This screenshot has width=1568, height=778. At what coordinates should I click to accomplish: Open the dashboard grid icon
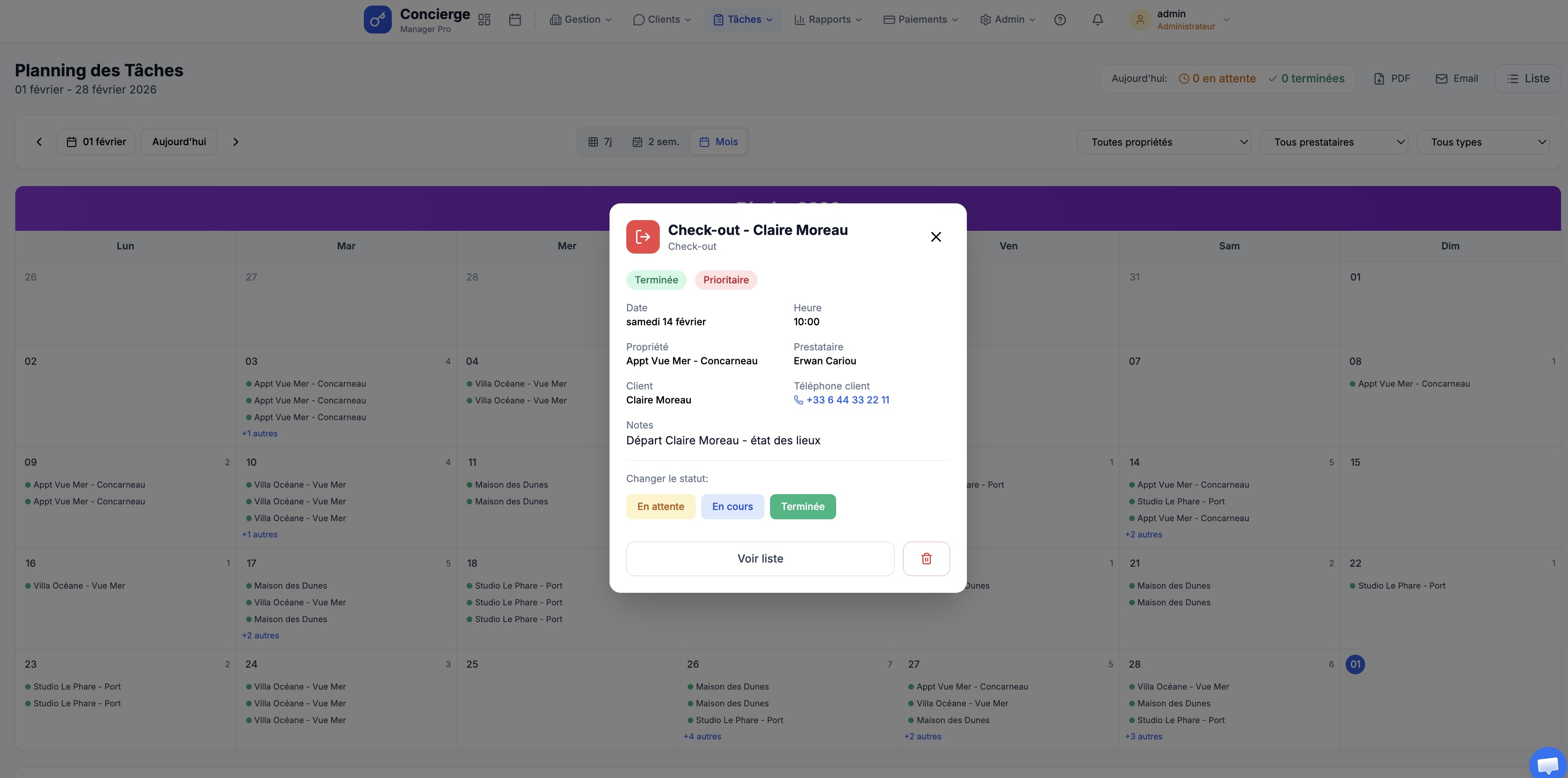[x=484, y=20]
